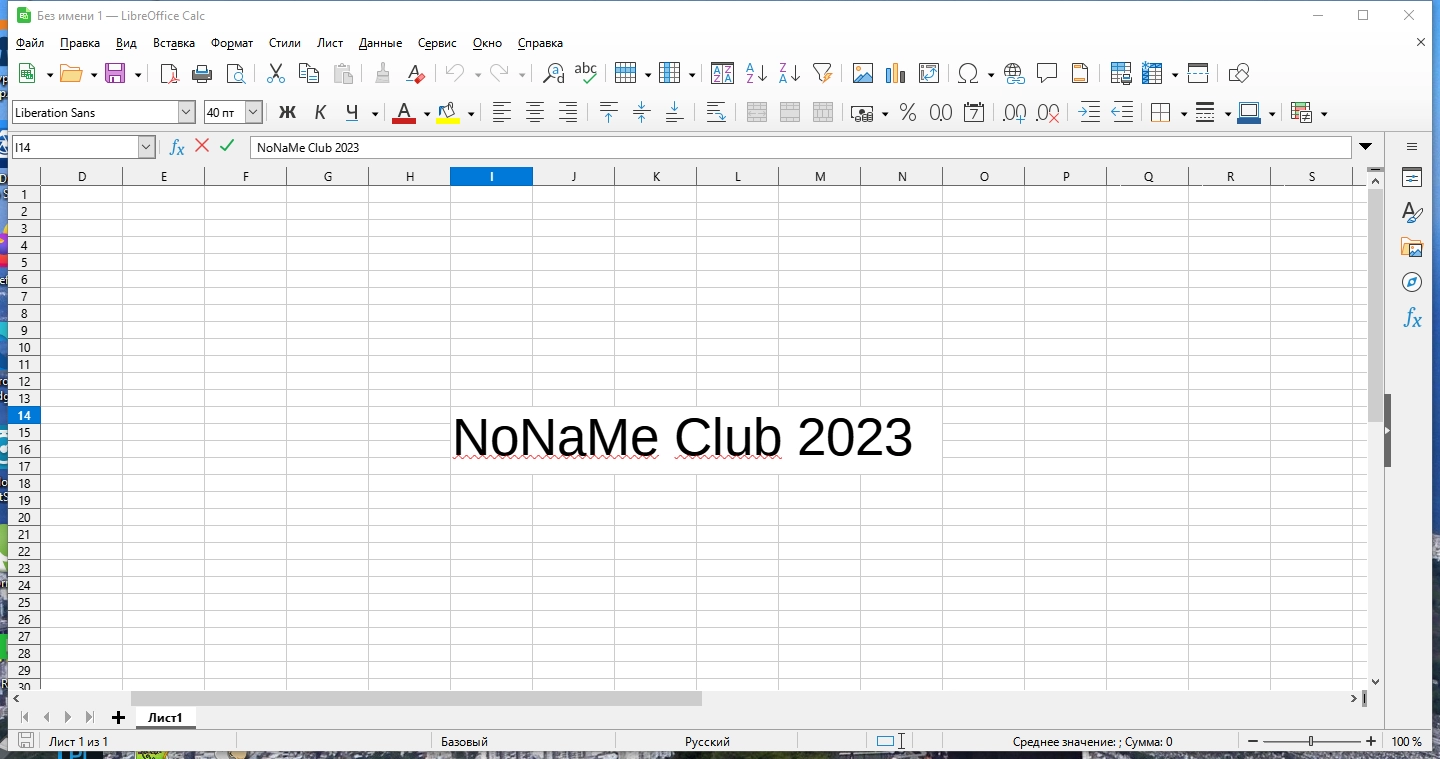Cut the selection with the scissors icon

click(x=276, y=73)
